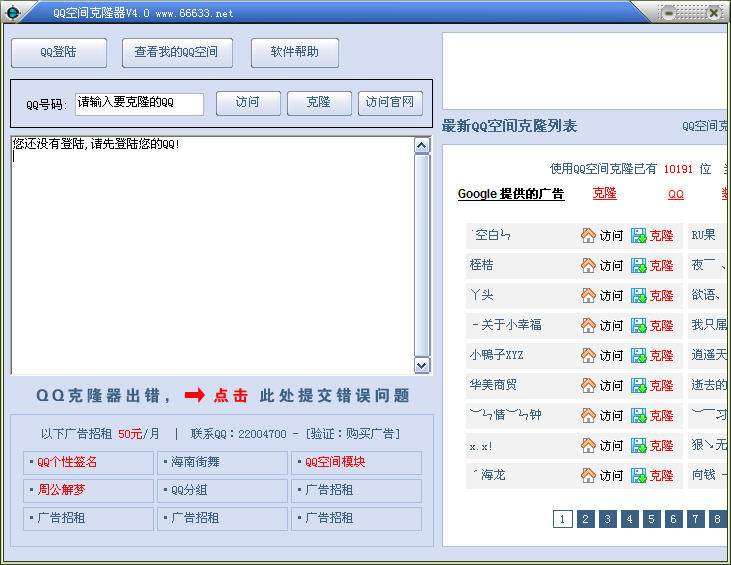Click user name RU果 in second column
Screen dimensions: 731x565
pyautogui.click(x=703, y=235)
